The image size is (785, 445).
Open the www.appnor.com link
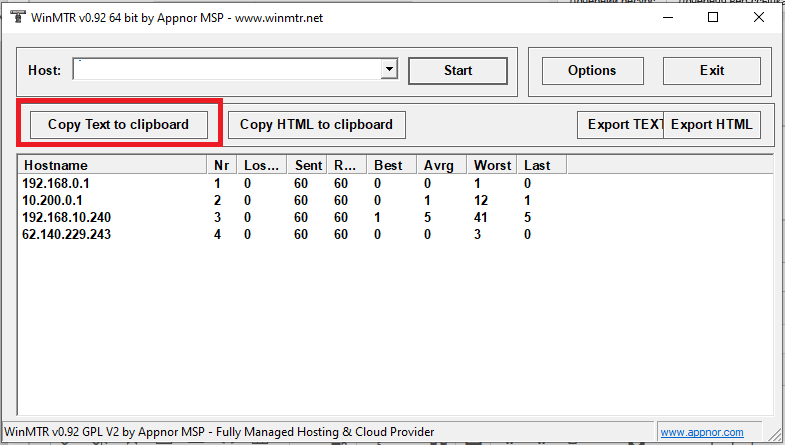pos(701,432)
